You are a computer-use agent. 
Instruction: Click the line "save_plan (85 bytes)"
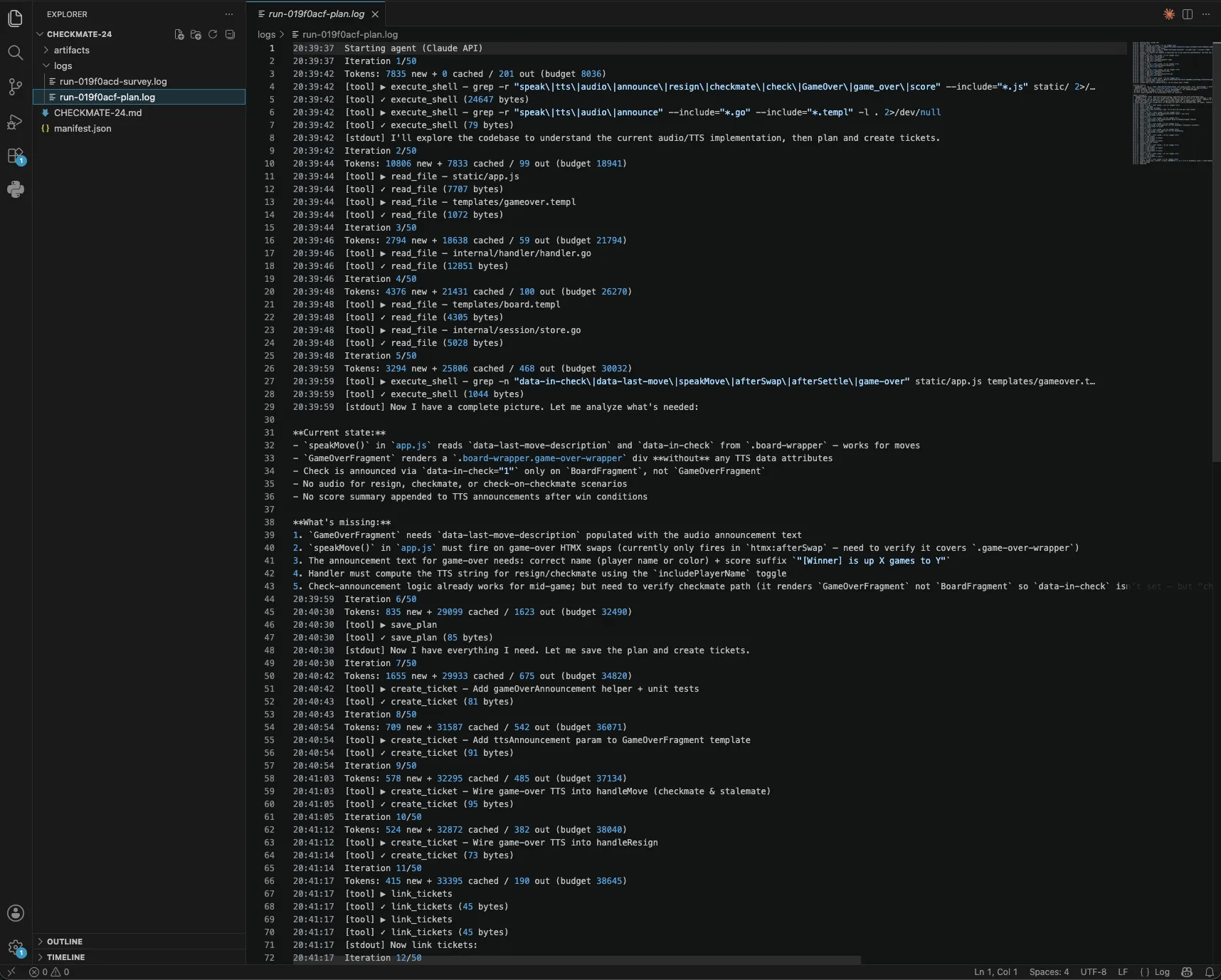coord(441,638)
